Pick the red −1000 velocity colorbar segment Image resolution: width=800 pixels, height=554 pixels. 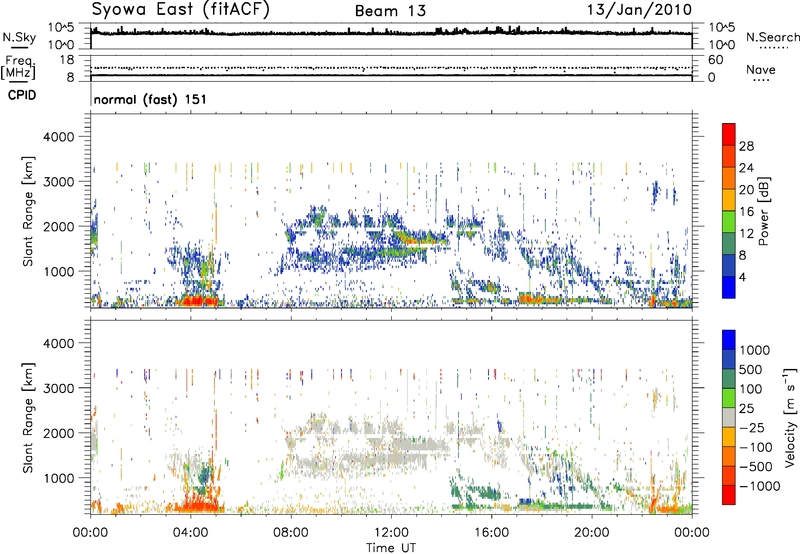729,495
